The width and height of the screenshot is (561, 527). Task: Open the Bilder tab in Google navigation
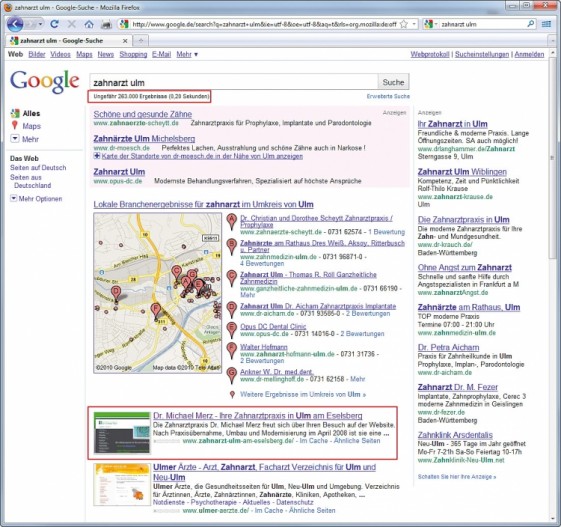(37, 54)
